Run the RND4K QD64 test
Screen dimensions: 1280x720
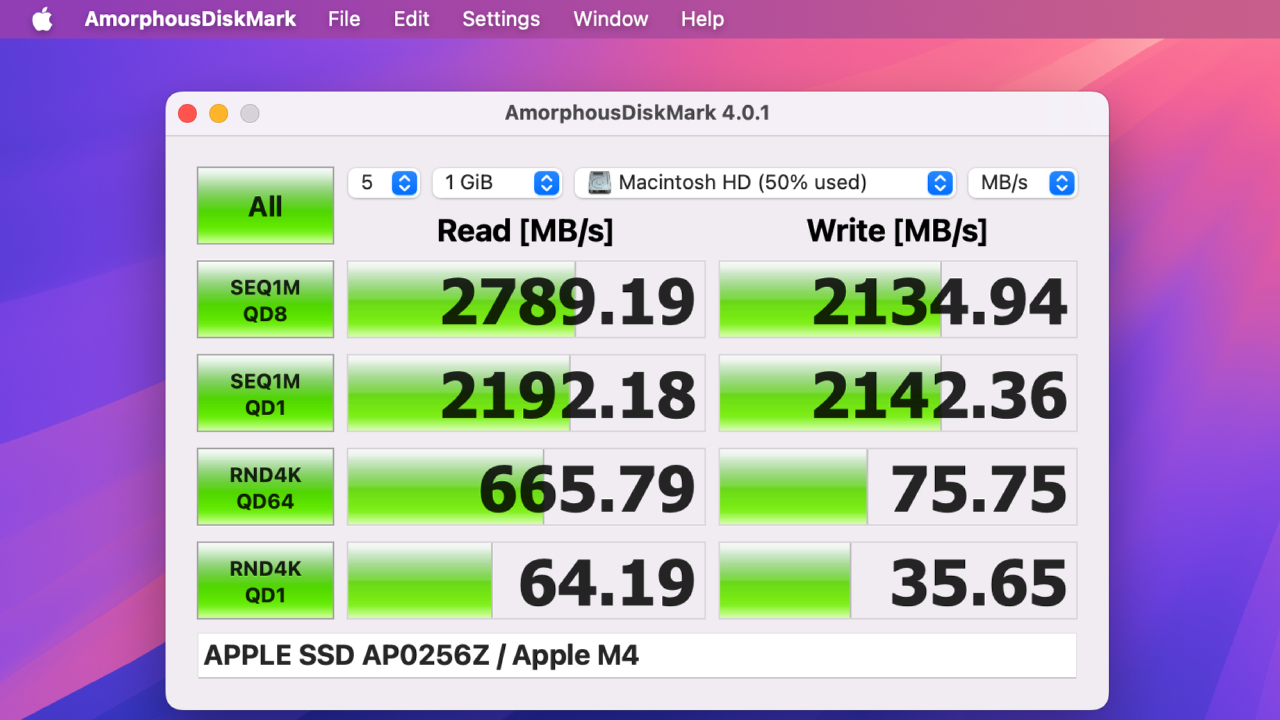click(265, 487)
